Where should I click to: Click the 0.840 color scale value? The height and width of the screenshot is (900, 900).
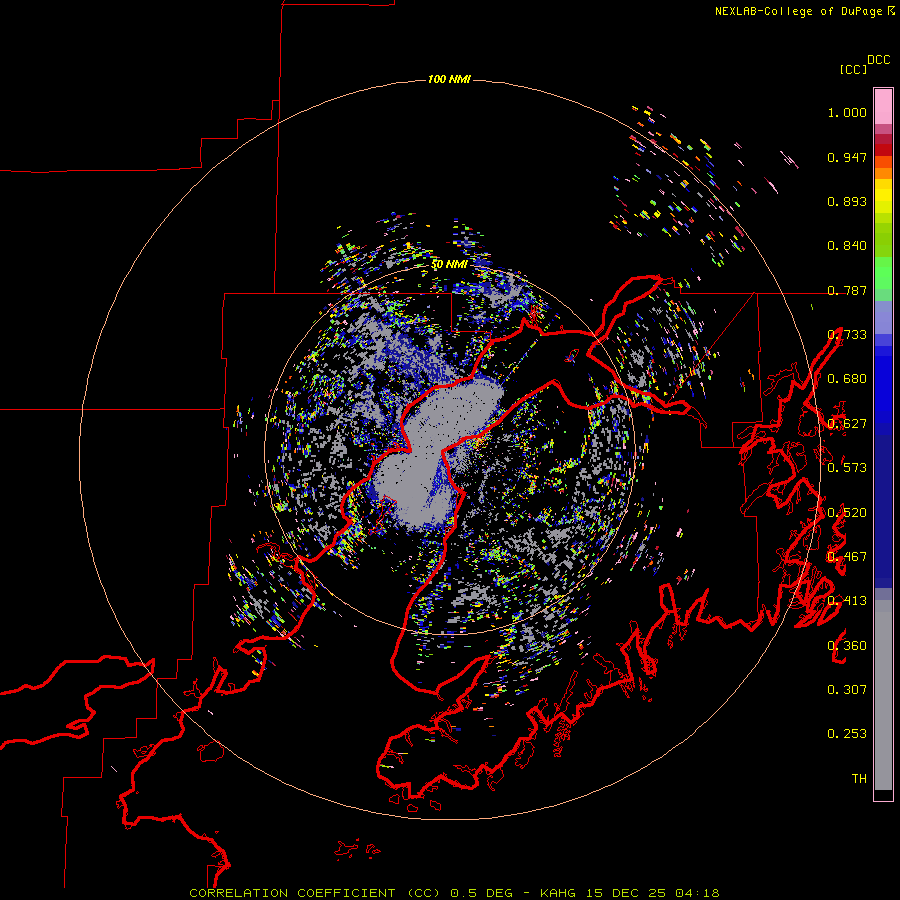pos(847,246)
